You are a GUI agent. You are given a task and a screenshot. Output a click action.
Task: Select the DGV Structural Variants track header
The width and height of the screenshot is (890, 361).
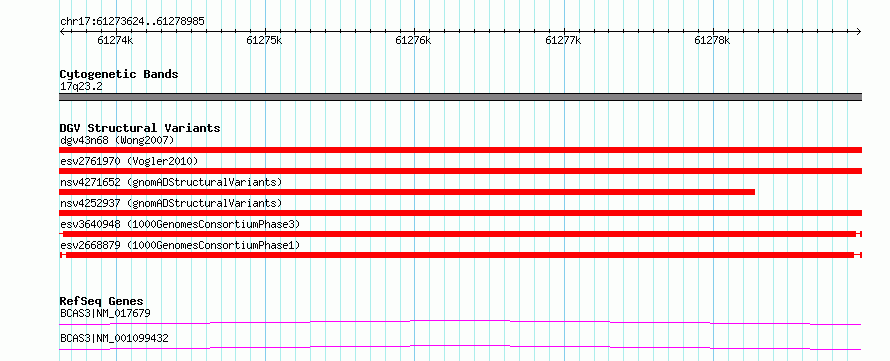pos(140,128)
